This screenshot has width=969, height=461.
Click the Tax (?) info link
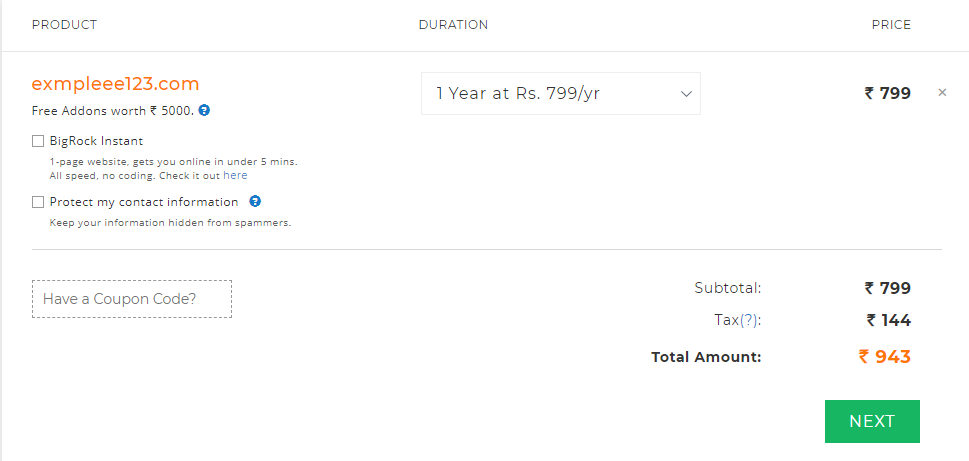pos(750,321)
